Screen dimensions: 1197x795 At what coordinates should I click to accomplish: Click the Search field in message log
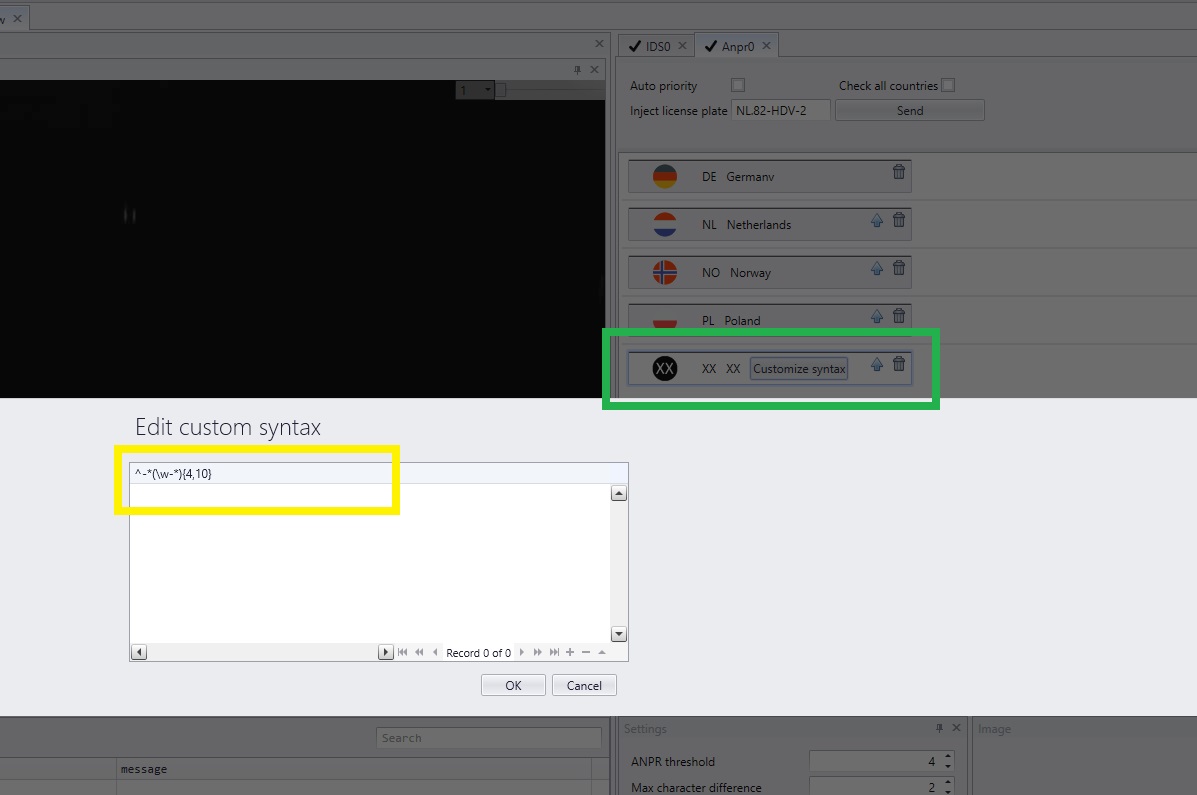pyautogui.click(x=489, y=738)
